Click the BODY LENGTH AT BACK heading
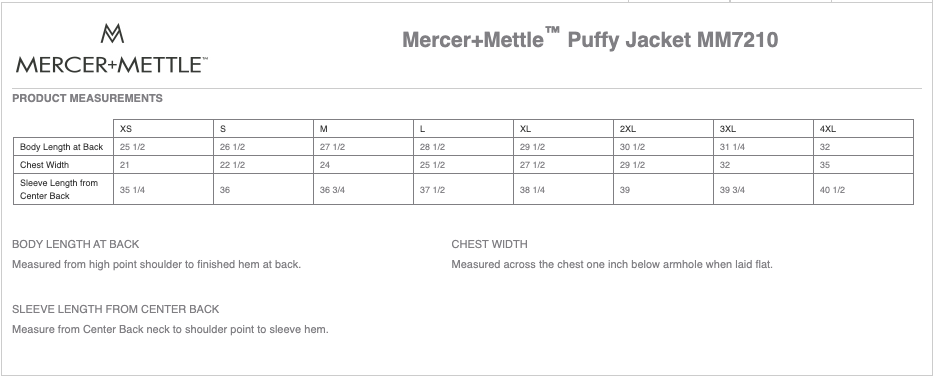This screenshot has width=933, height=377. [76, 244]
